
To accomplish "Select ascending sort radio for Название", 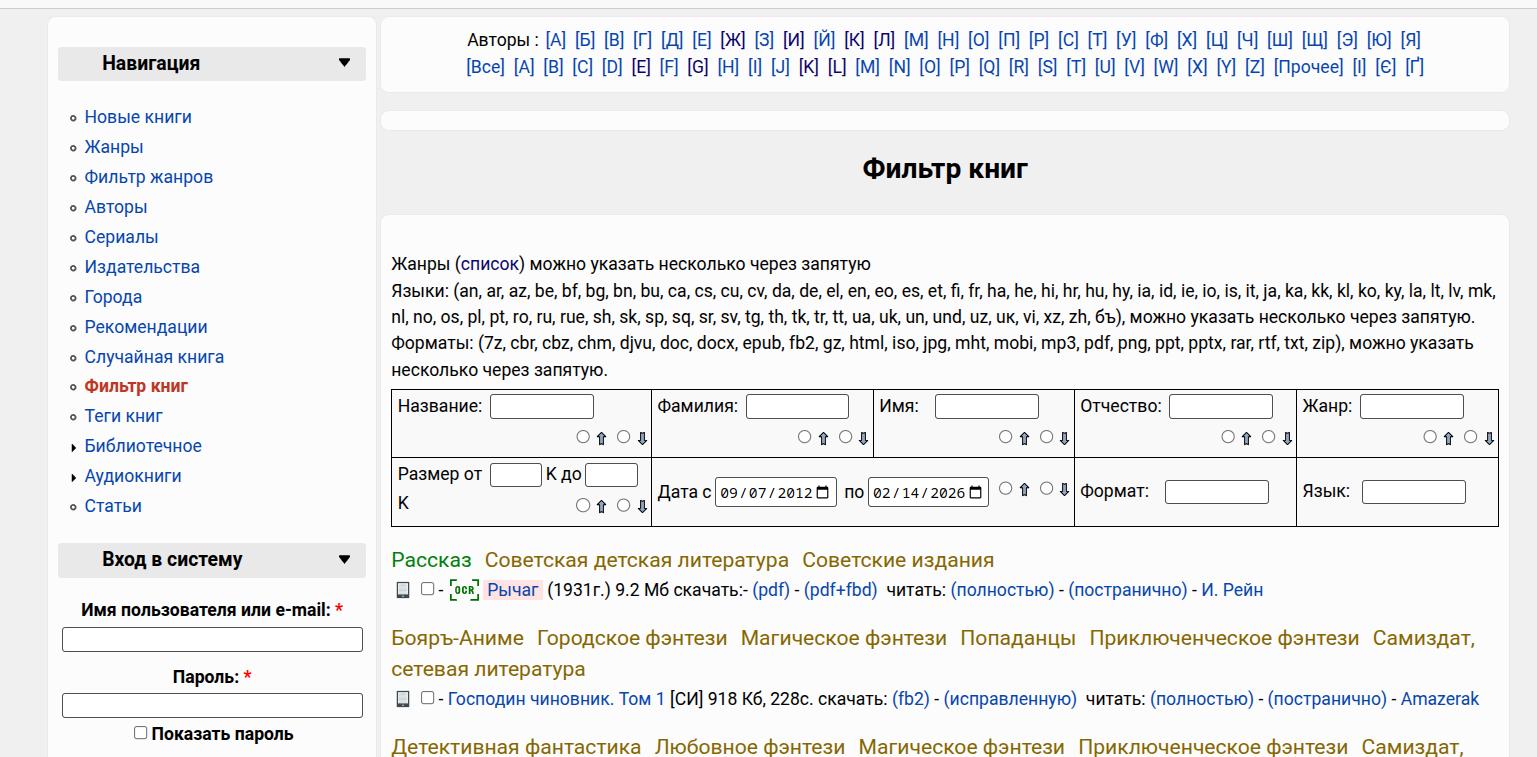I will coord(583,437).
